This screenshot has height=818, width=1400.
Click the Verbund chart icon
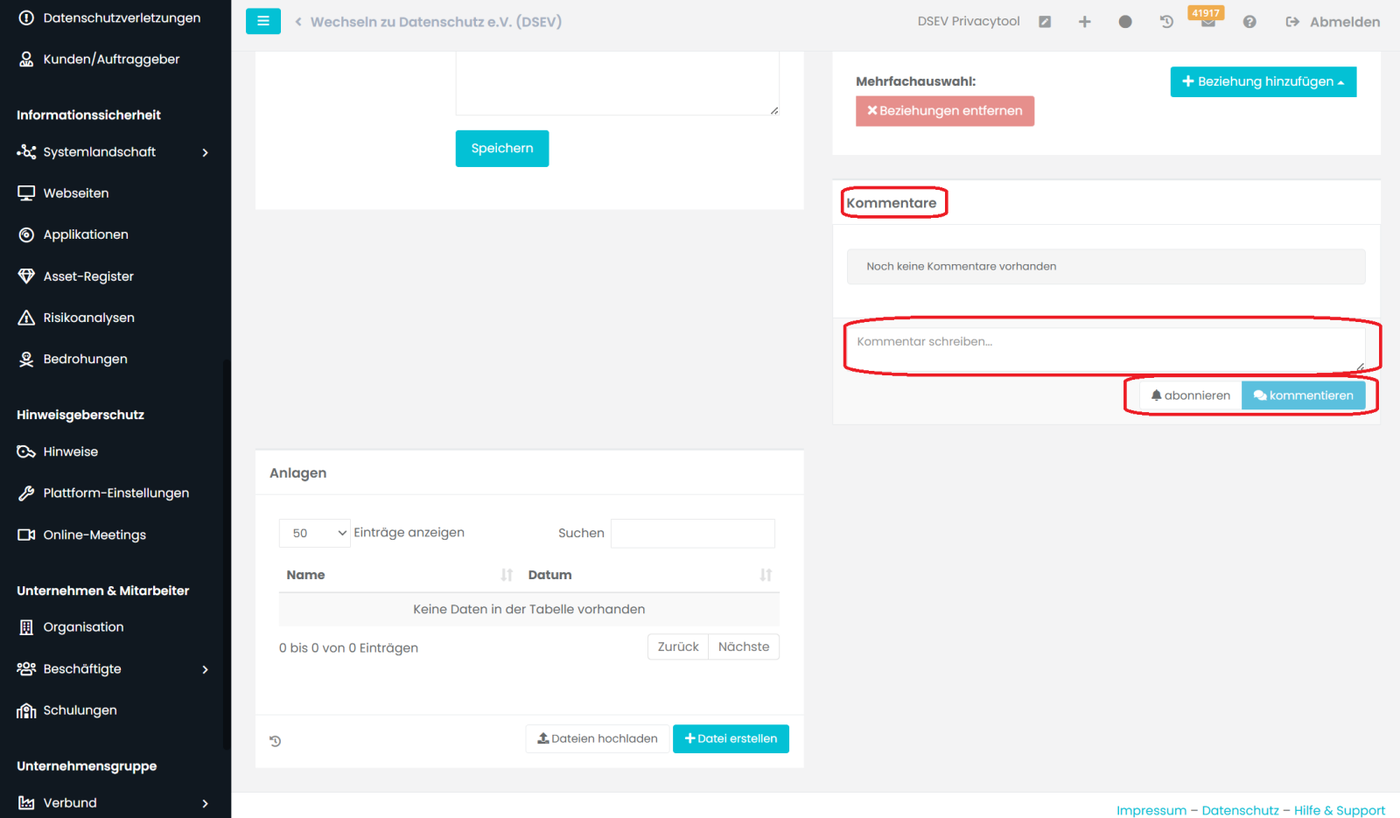[26, 803]
